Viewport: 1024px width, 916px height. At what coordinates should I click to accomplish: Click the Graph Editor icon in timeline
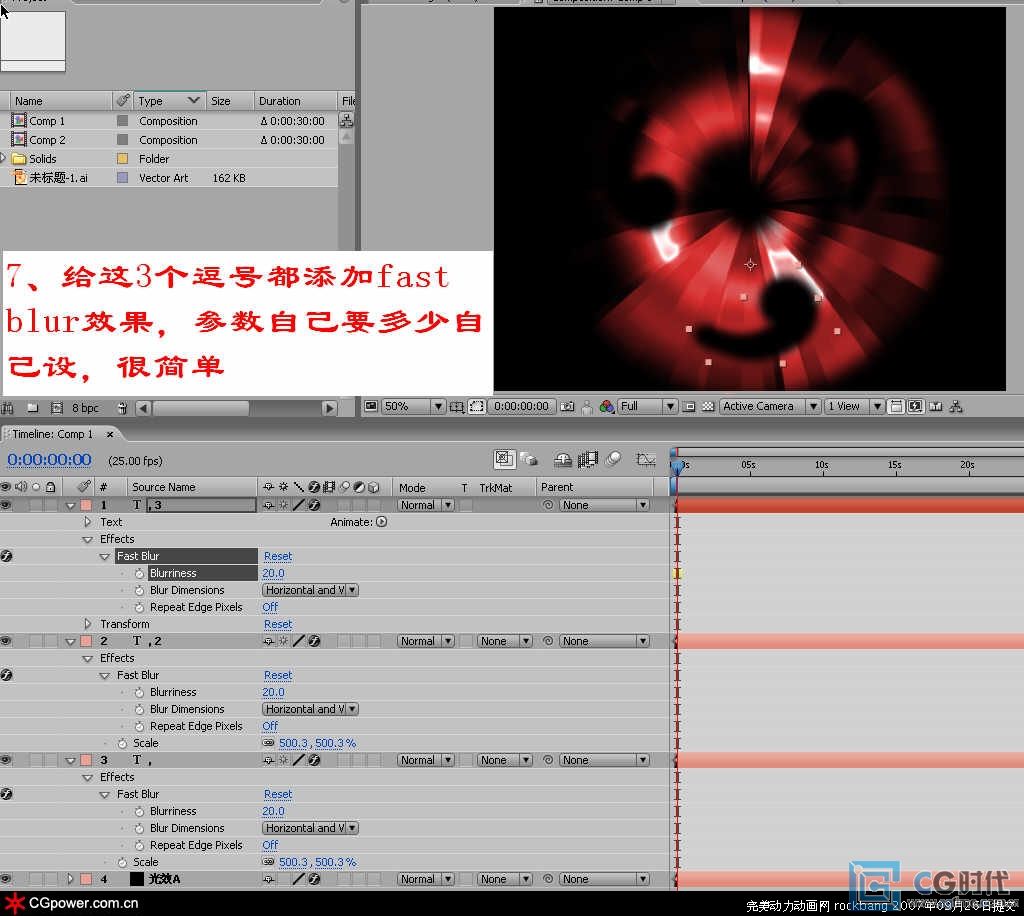coord(646,459)
